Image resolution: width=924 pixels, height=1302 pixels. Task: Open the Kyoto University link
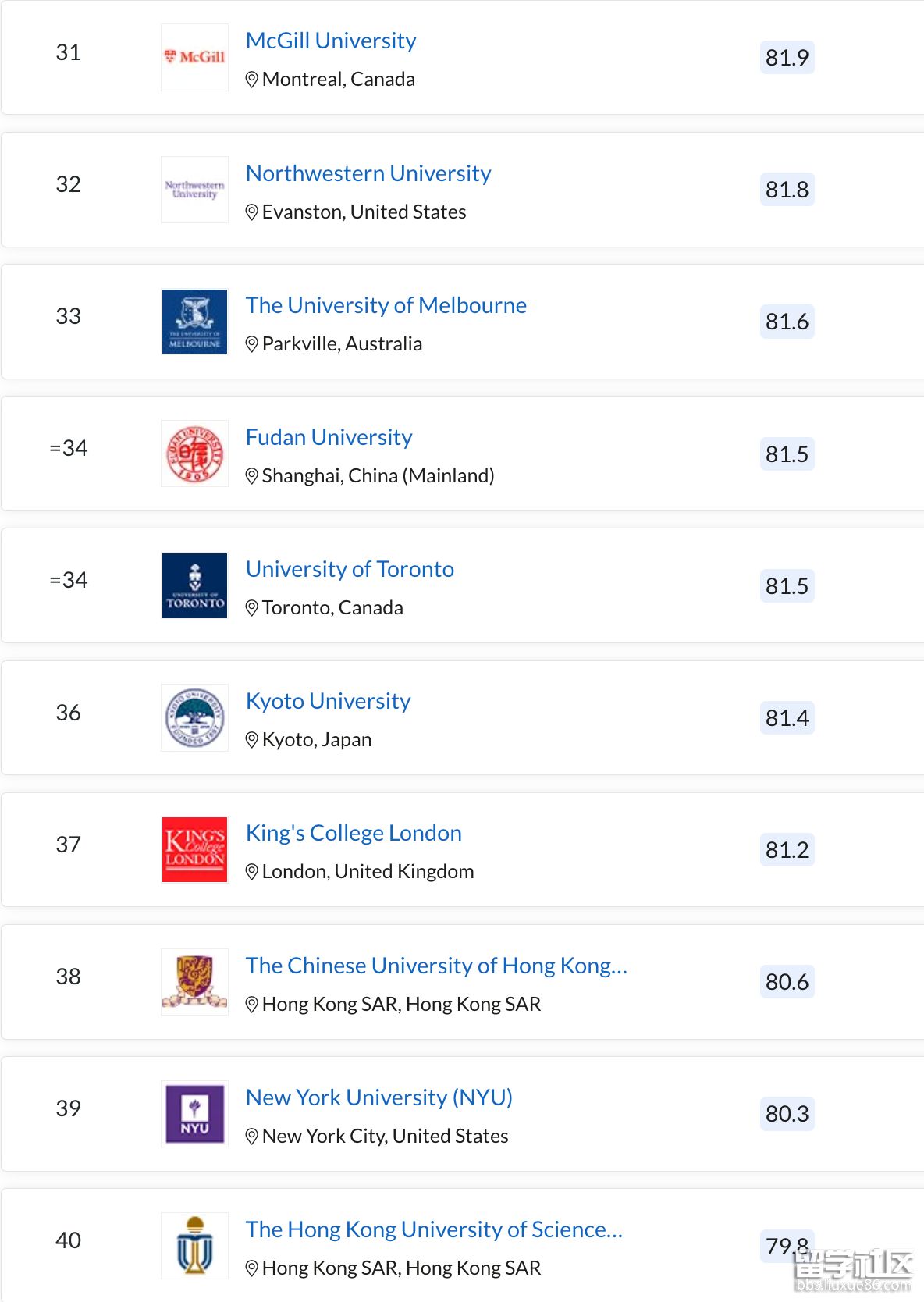tap(328, 701)
